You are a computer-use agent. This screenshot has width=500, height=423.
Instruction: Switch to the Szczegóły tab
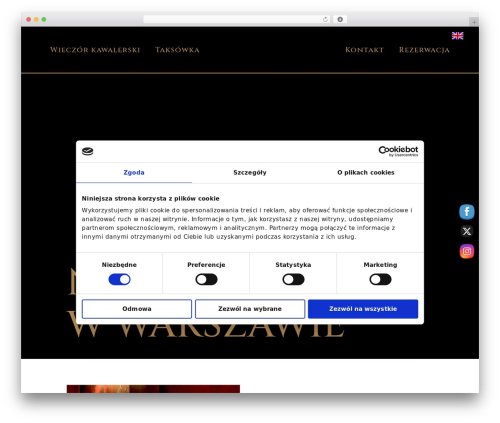click(x=250, y=173)
